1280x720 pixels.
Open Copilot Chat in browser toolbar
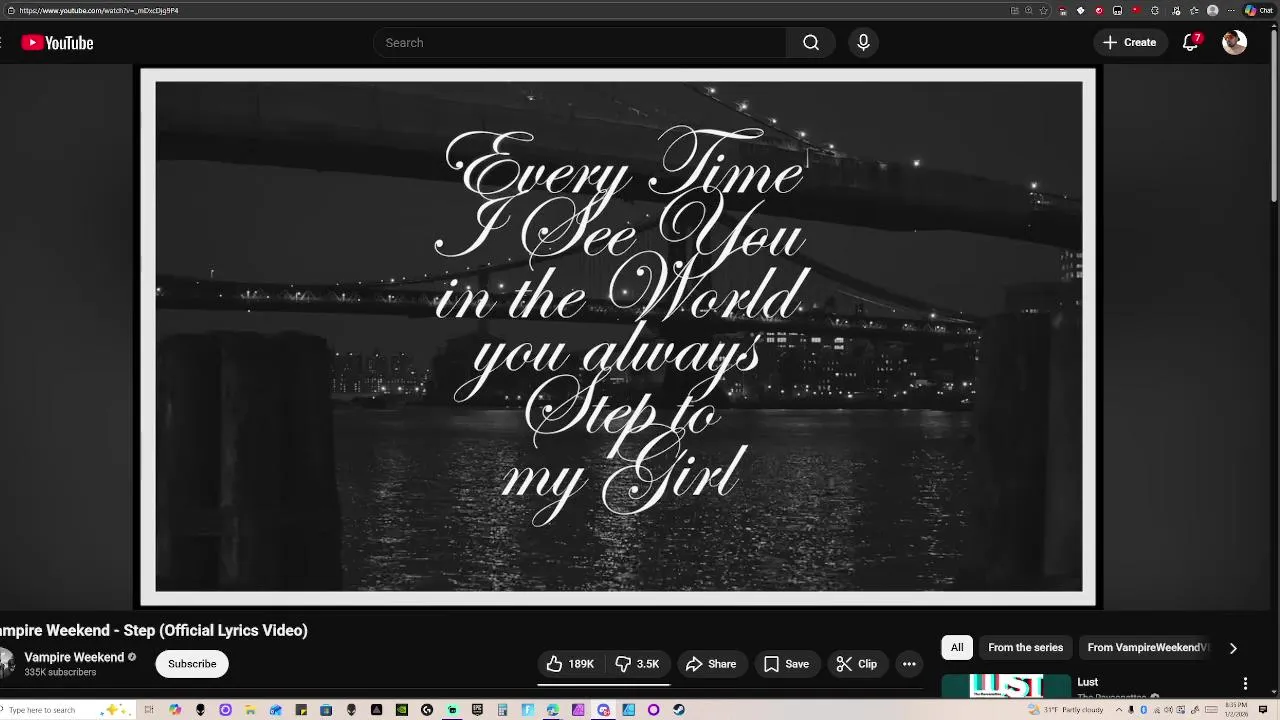click(1258, 10)
